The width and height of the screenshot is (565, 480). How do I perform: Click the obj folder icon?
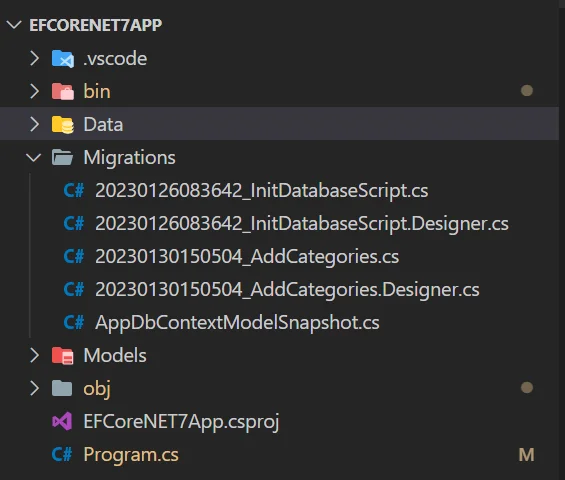(62, 388)
